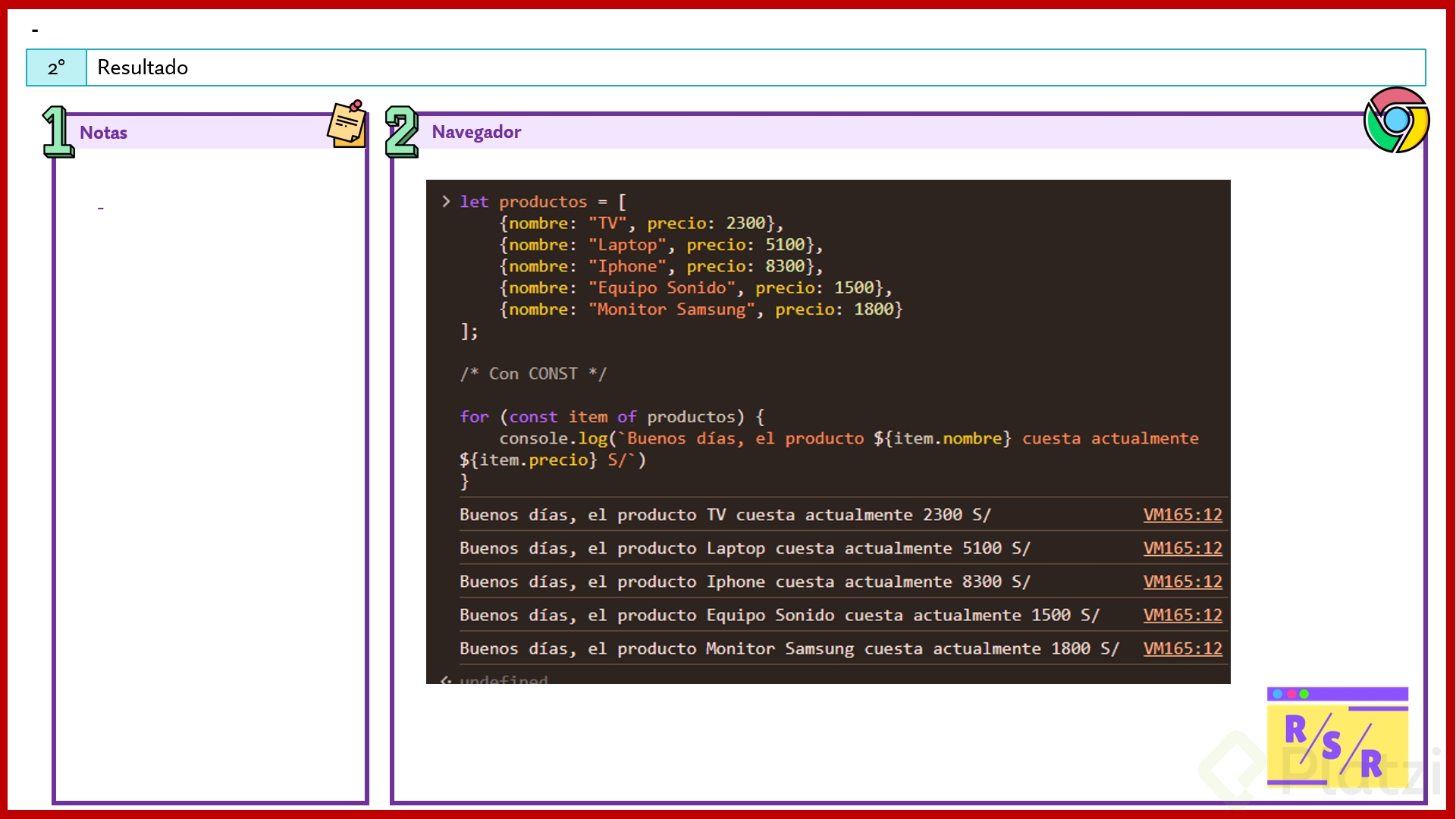Screen dimensions: 1456x819
Task: Click the console prompt chevron before let
Action: click(x=446, y=202)
